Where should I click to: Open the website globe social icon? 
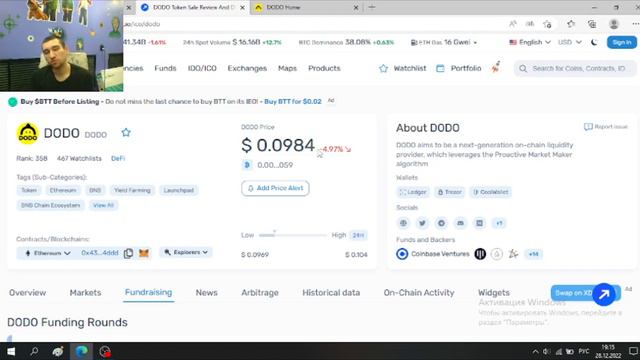403,223
